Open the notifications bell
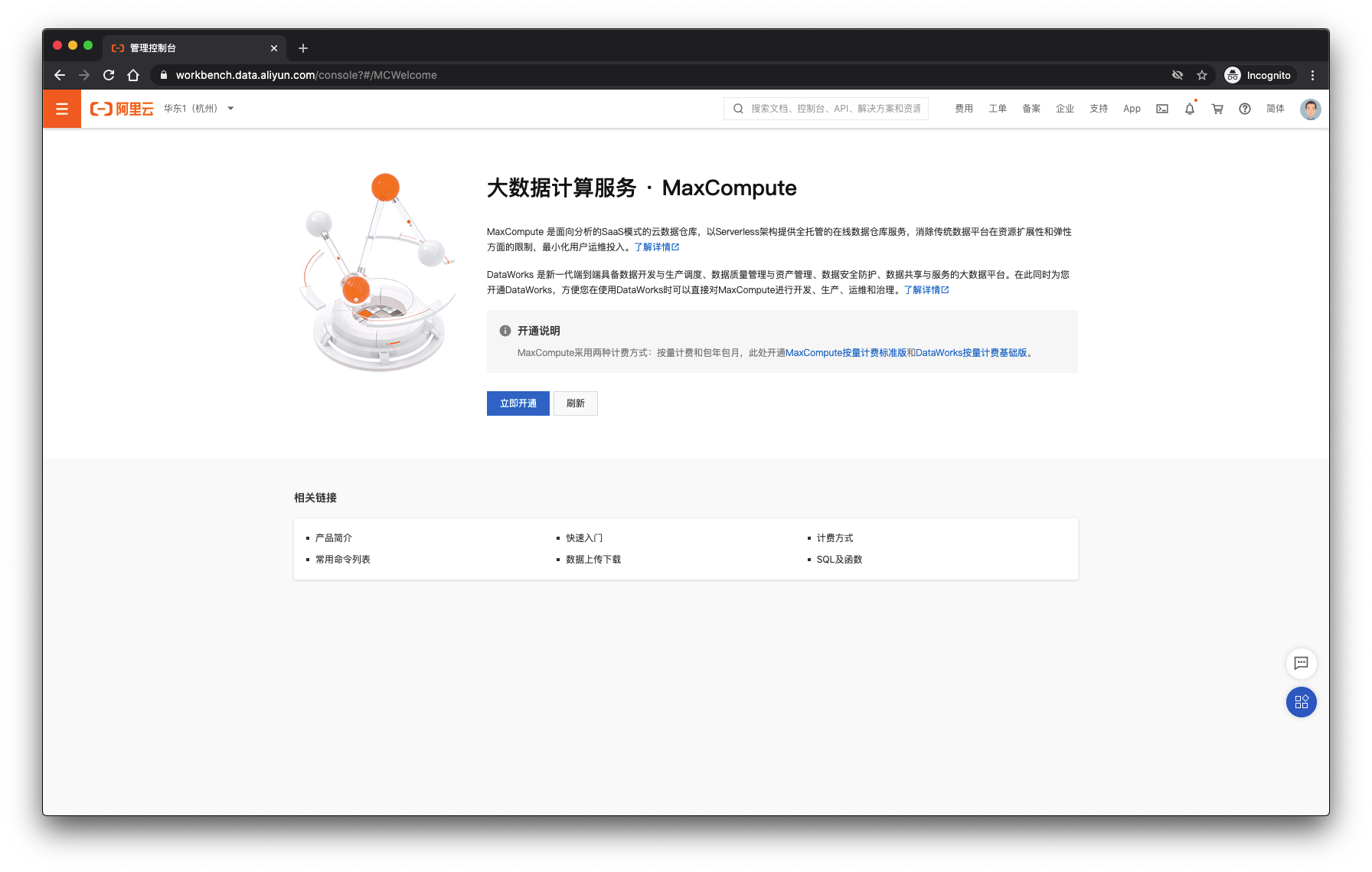 [x=1189, y=109]
